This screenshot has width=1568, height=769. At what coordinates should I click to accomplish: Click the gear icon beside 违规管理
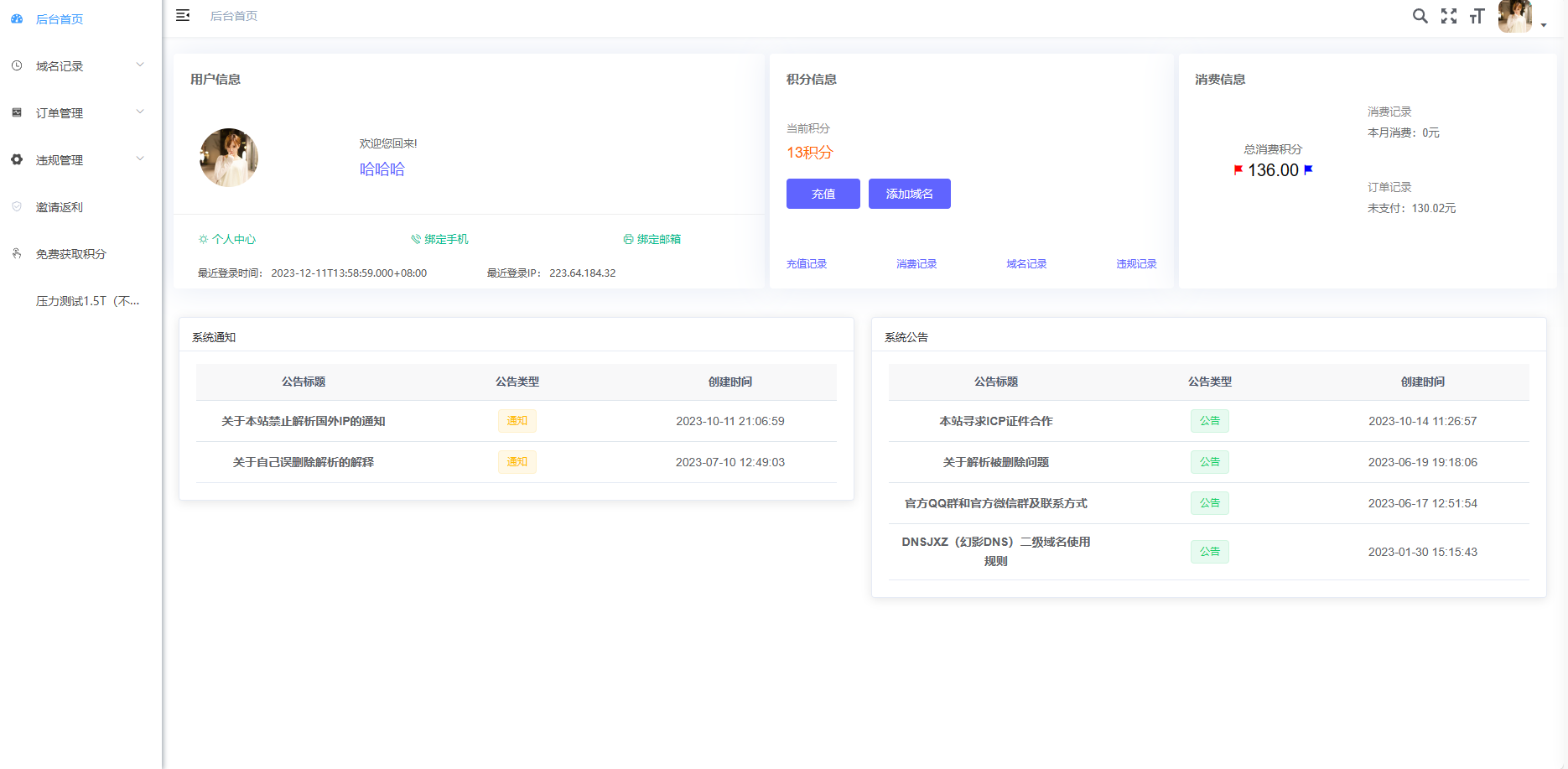[x=17, y=159]
